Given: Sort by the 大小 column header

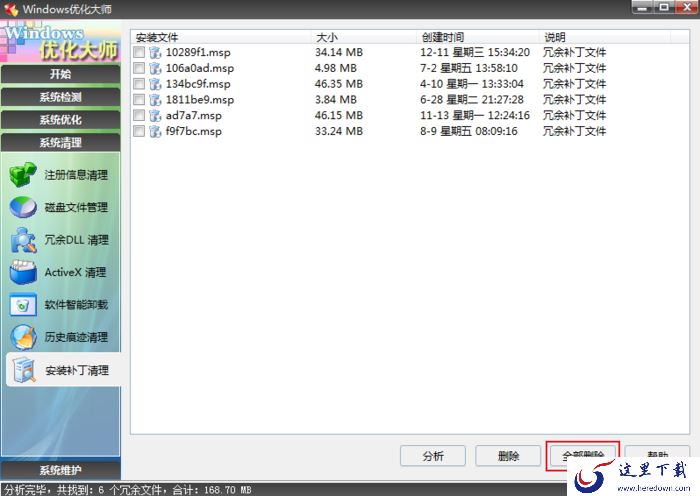Looking at the screenshot, I should (x=364, y=37).
